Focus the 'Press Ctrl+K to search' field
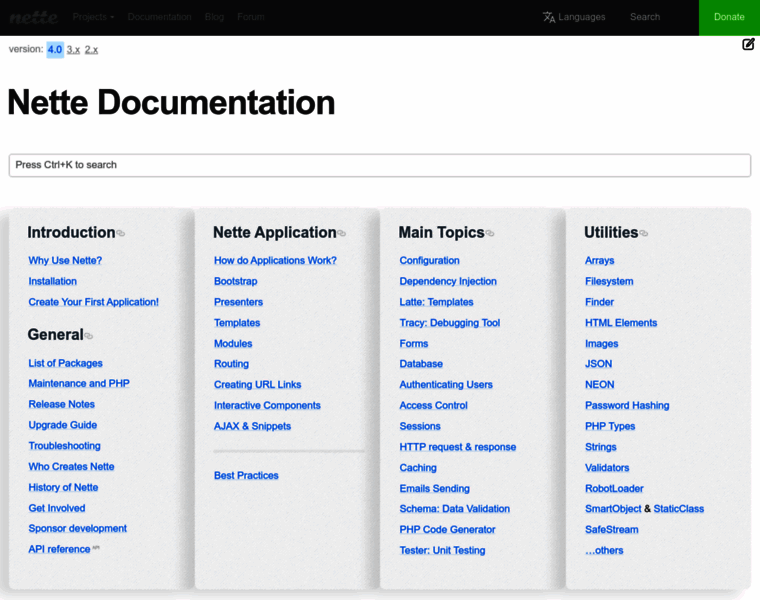The height and width of the screenshot is (600, 760). coord(380,165)
